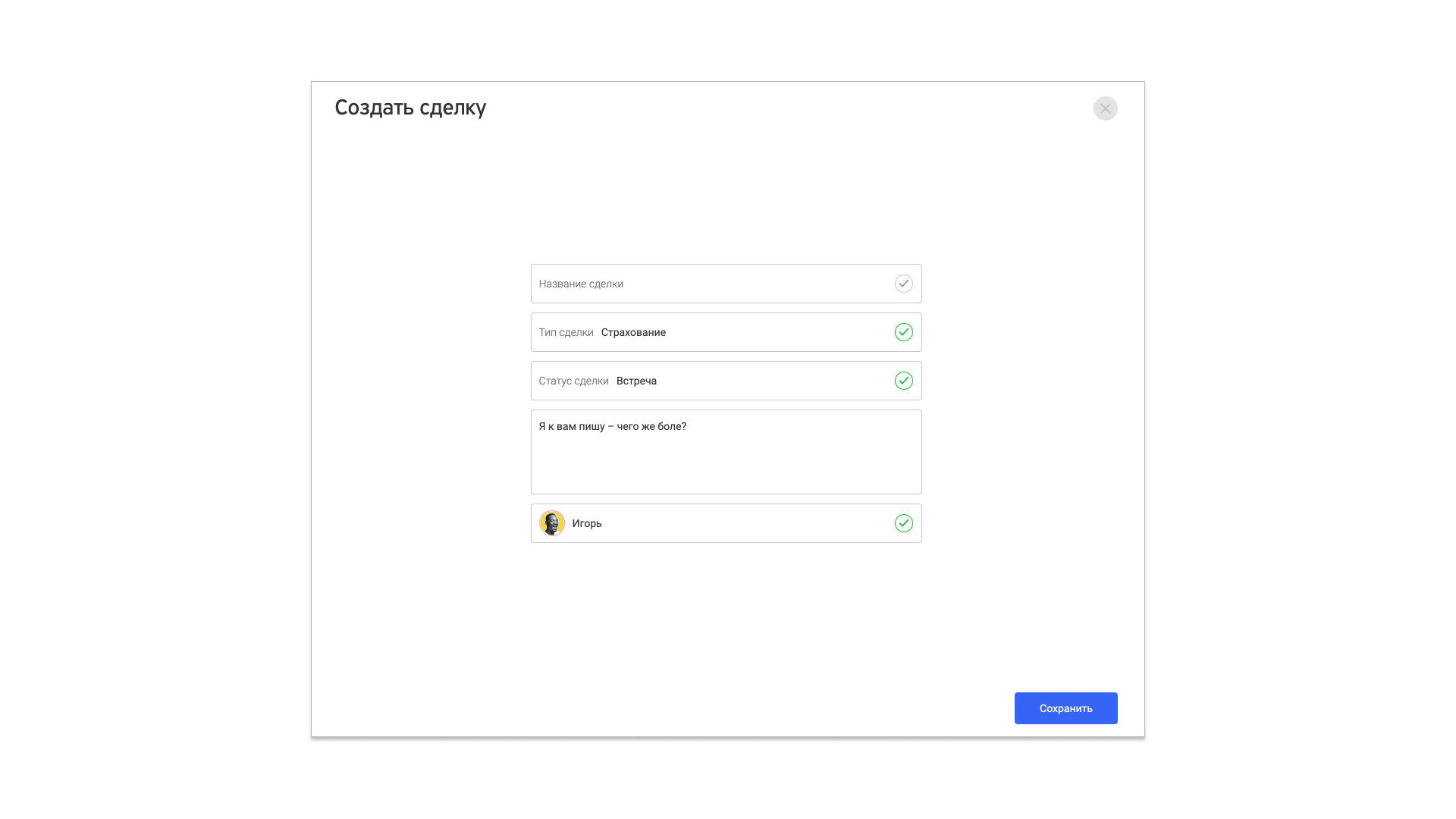Image resolution: width=1456 pixels, height=819 pixels.
Task: Click the Создать сделку dialog title
Action: (x=410, y=108)
